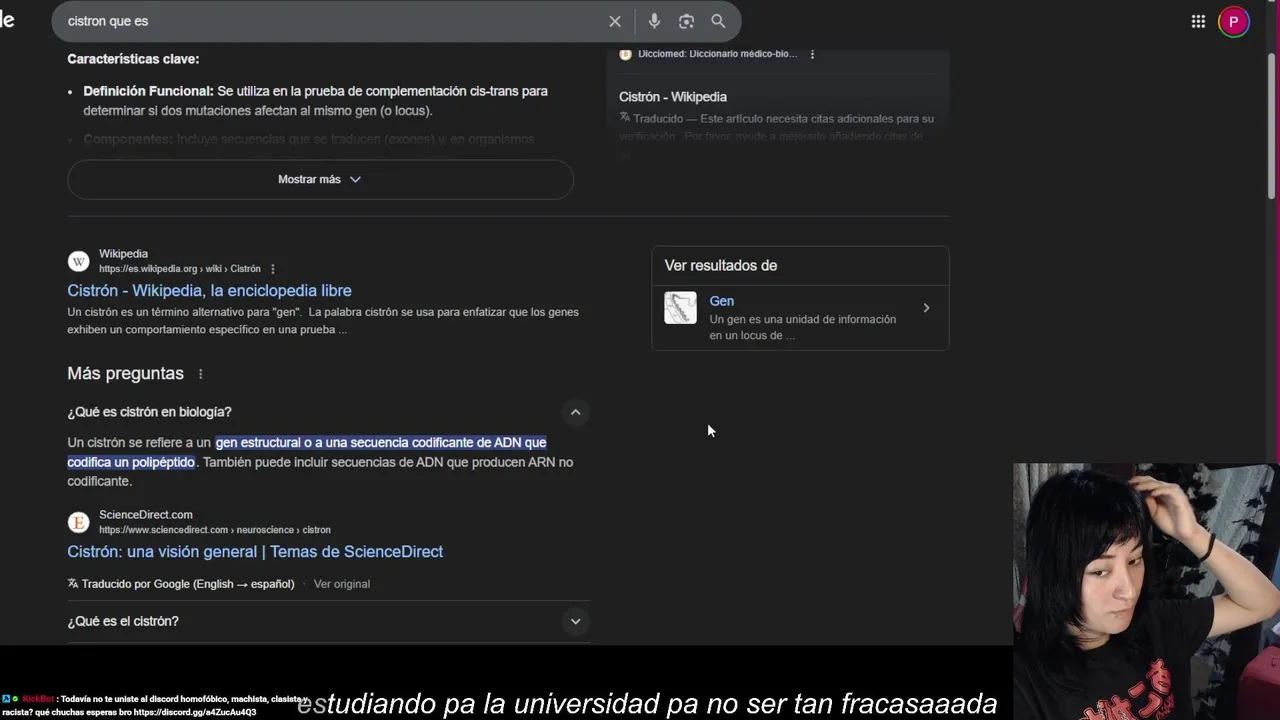Screen dimensions: 1280x720
Task: Expand overview with Mostrar más
Action: [x=320, y=179]
